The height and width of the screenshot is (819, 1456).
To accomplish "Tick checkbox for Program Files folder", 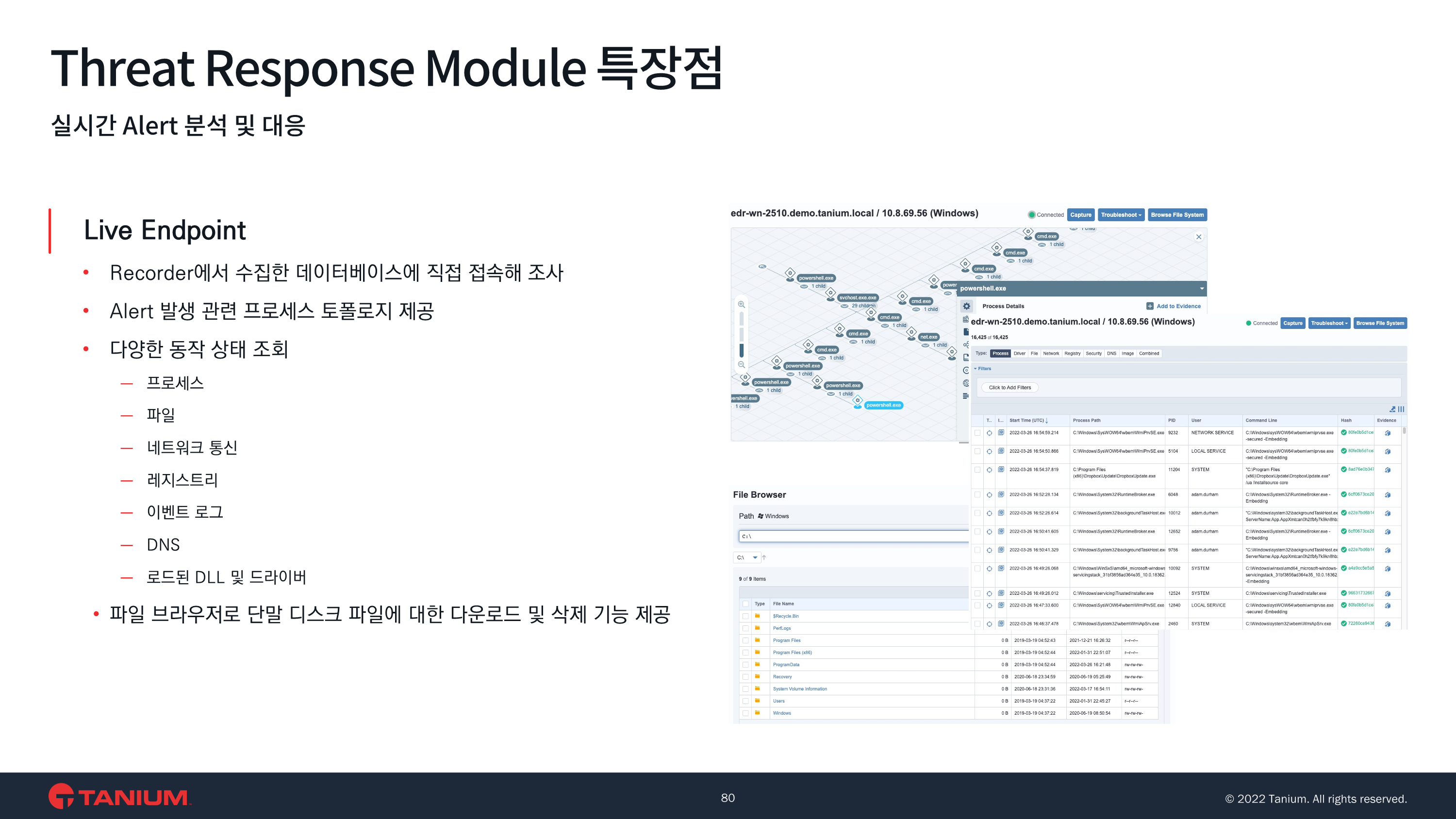I will coord(745,640).
